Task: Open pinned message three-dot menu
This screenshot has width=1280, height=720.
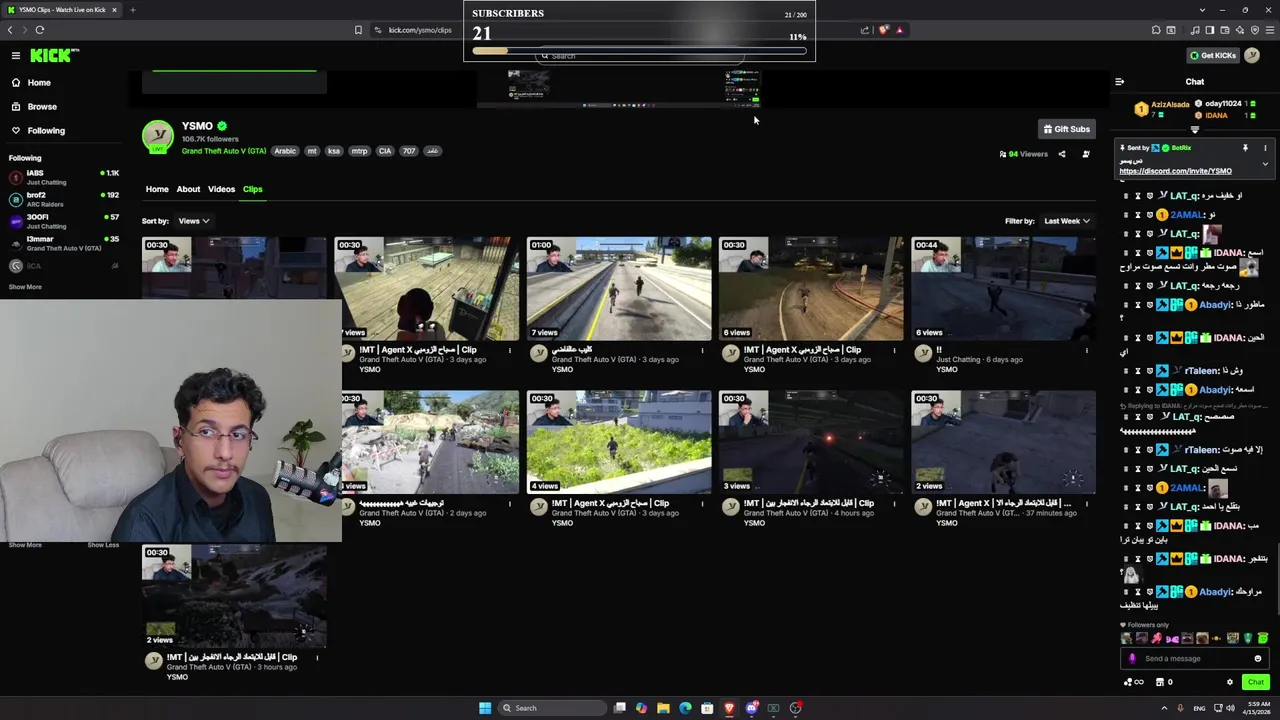Action: [1265, 148]
